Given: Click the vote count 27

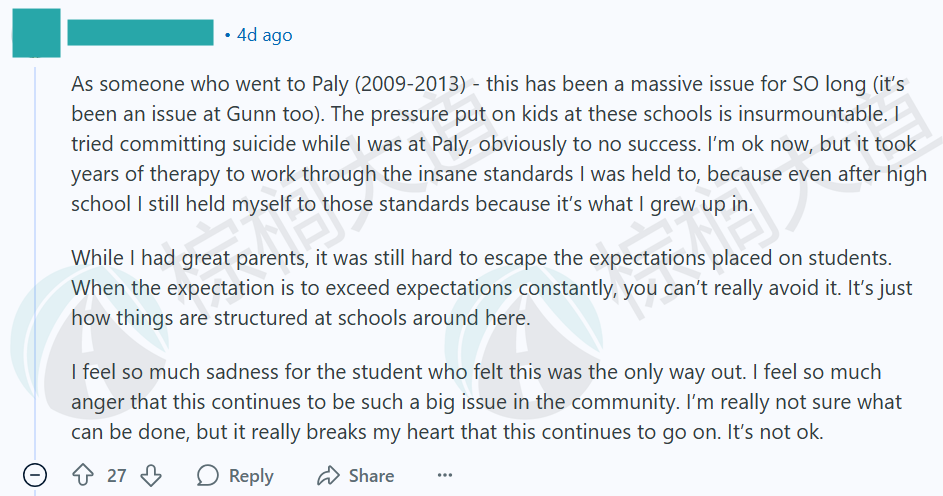Looking at the screenshot, I should [117, 476].
